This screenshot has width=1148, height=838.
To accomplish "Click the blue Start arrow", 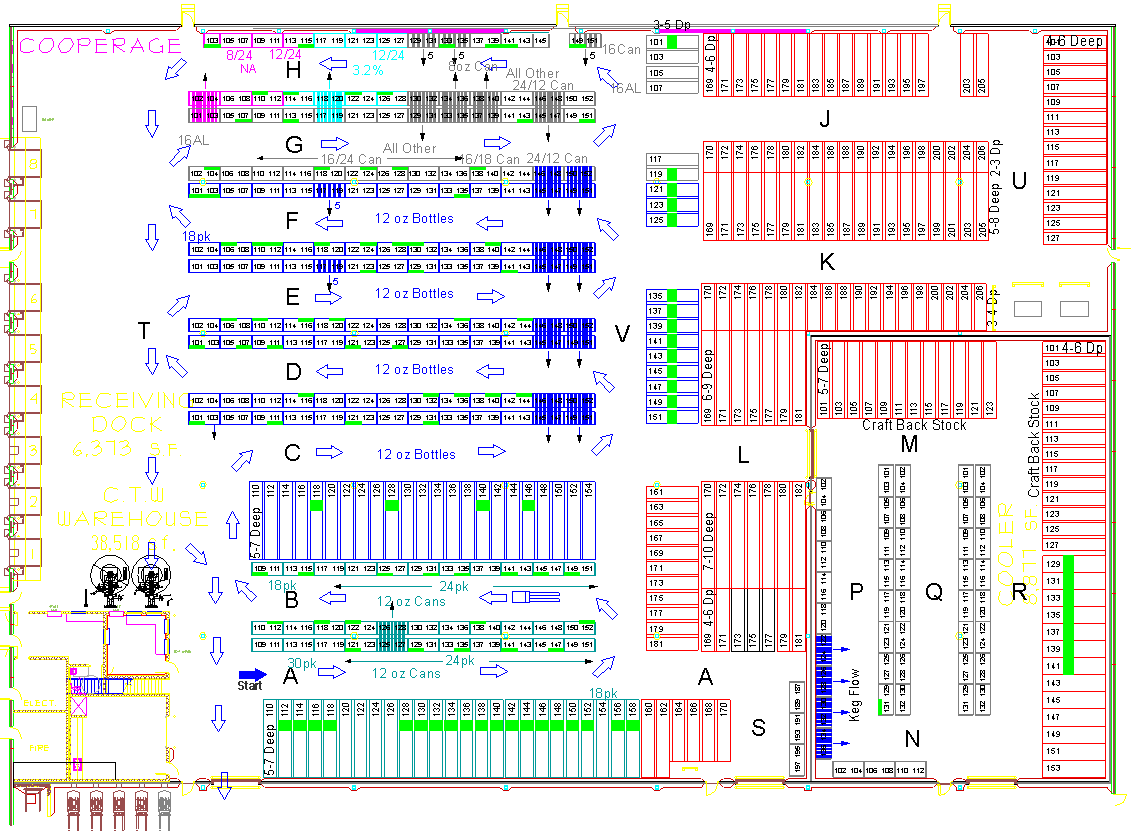I will [253, 674].
